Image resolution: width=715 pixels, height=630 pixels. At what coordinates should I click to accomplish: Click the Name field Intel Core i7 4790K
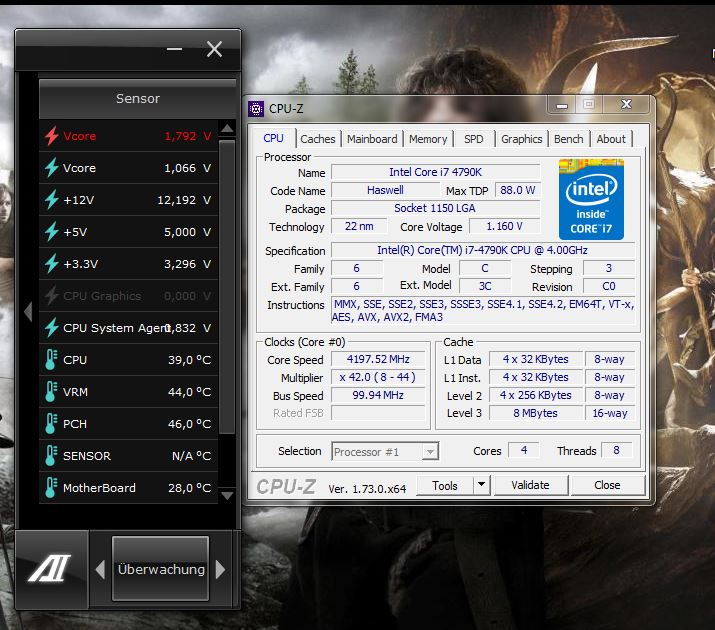coord(435,172)
